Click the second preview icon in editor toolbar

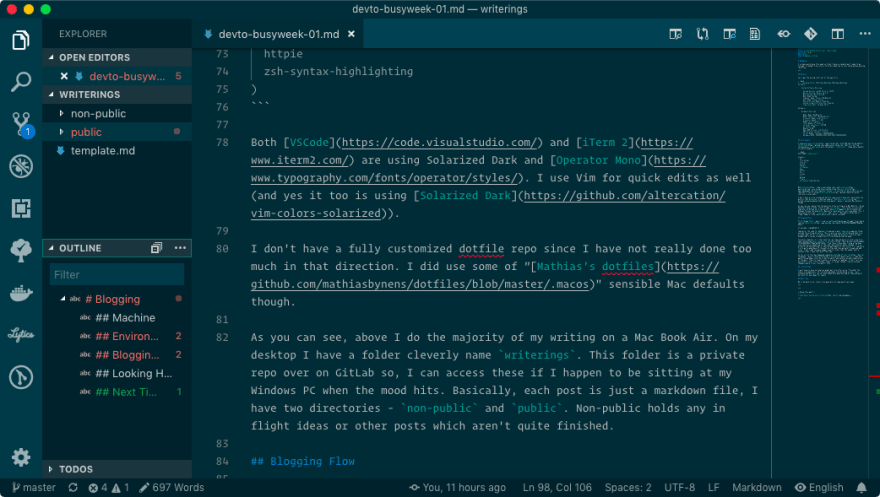tap(729, 34)
